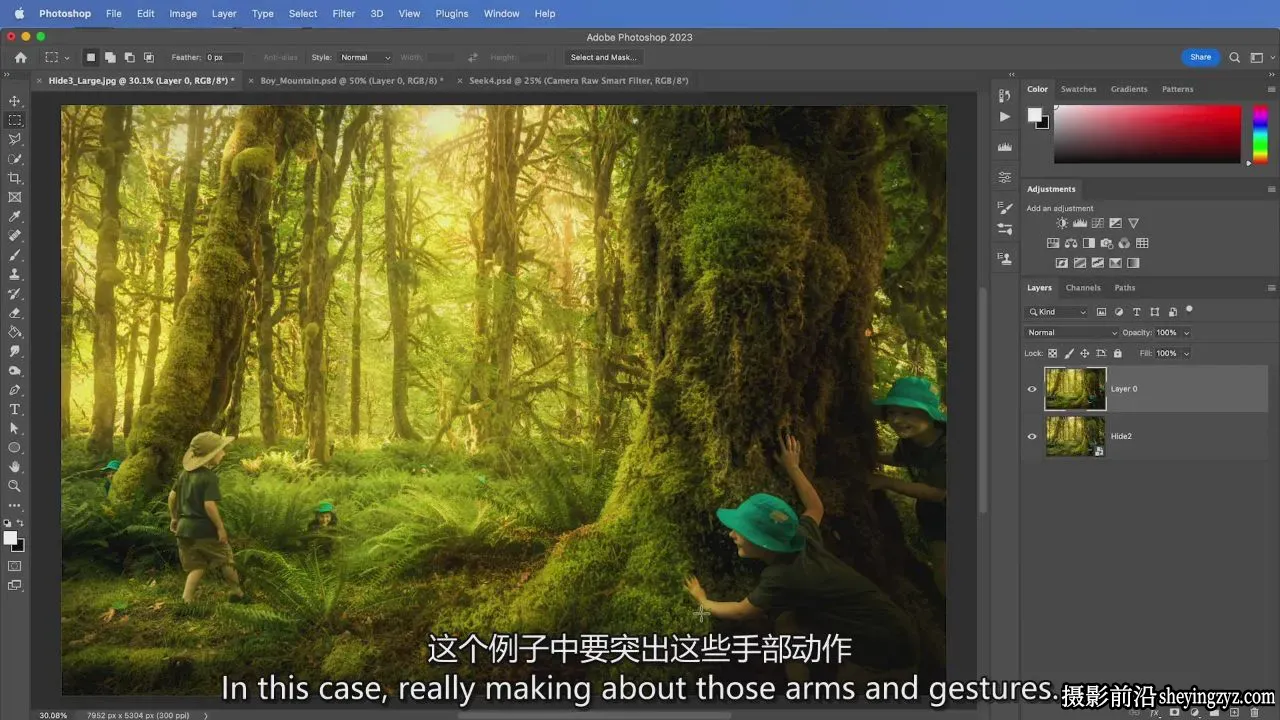Select the Pen tool
1280x720 pixels.
tap(15, 390)
